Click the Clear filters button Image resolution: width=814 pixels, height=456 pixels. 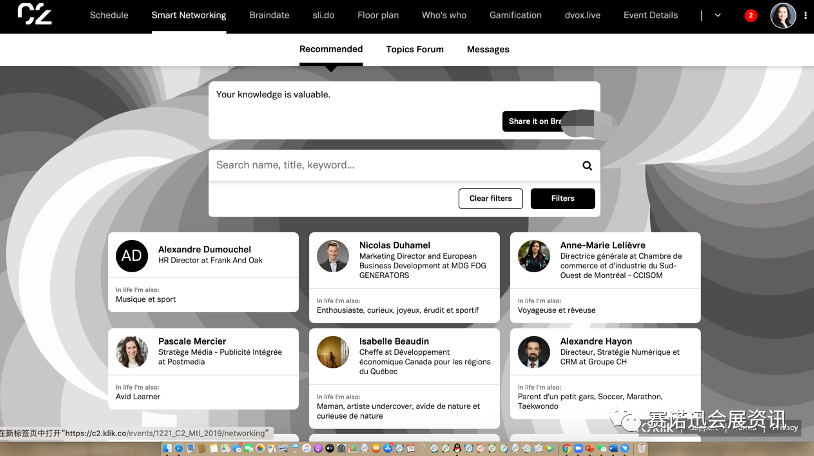[491, 198]
